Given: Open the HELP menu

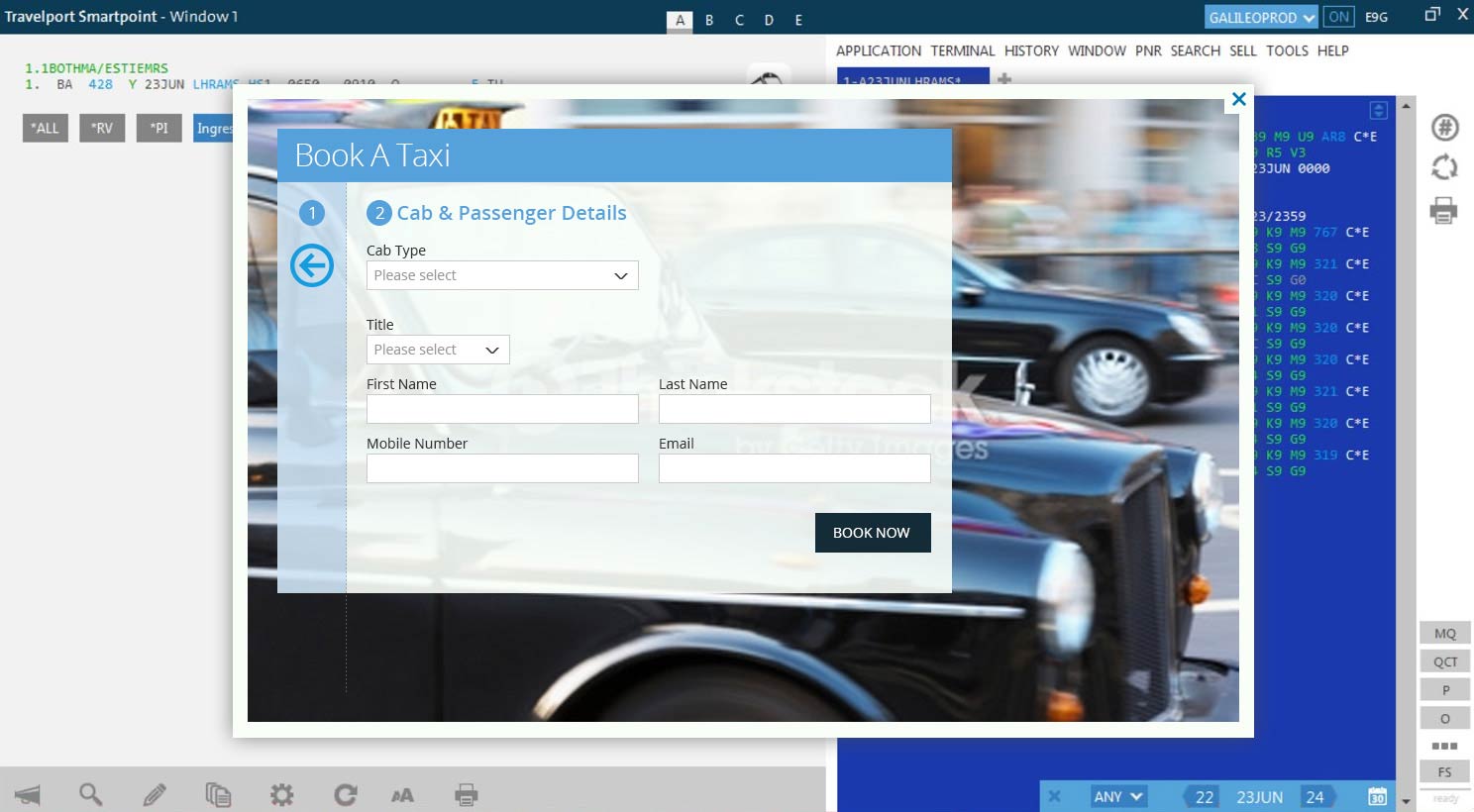Looking at the screenshot, I should click(1332, 51).
